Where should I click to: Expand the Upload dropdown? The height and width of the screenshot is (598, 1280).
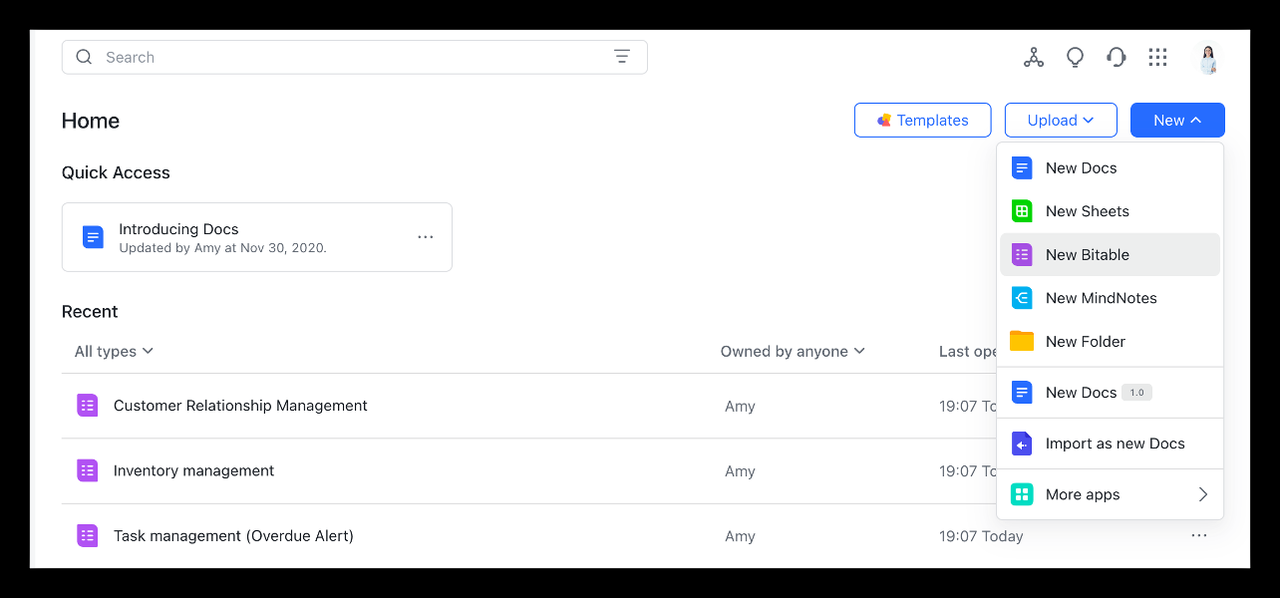coord(1060,120)
